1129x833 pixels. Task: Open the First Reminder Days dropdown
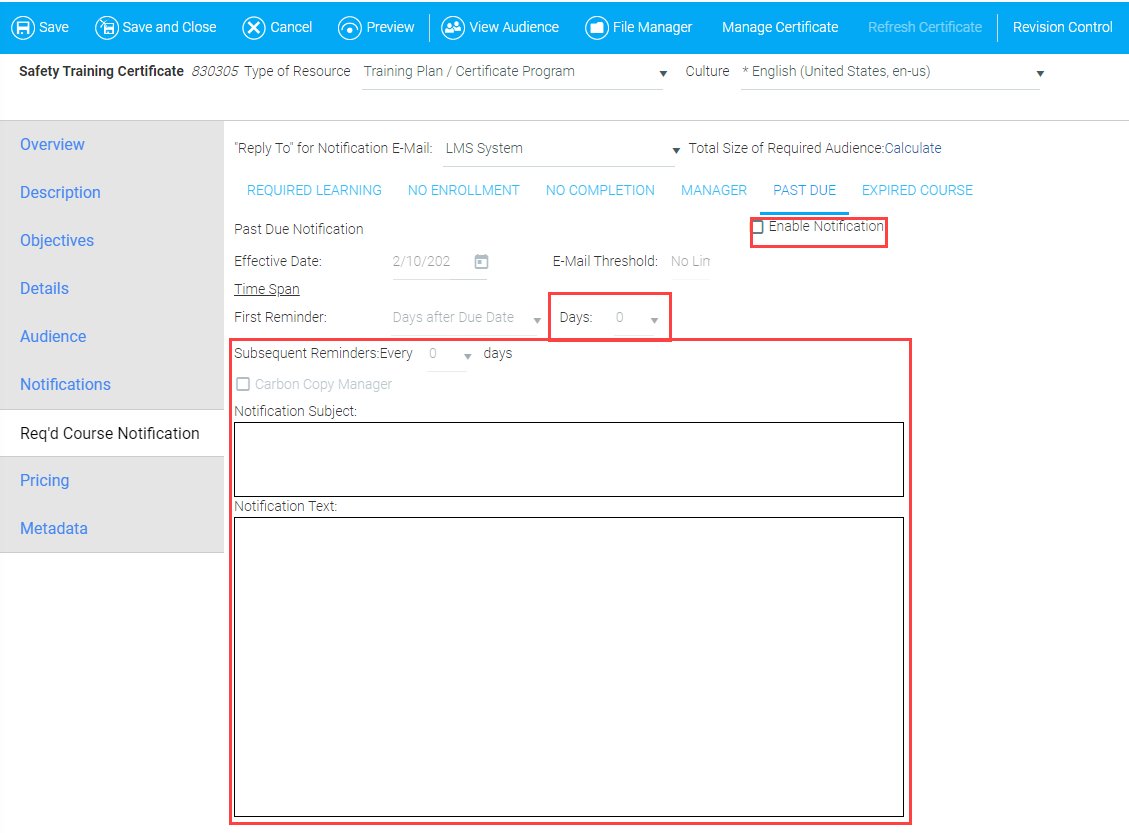[x=654, y=320]
